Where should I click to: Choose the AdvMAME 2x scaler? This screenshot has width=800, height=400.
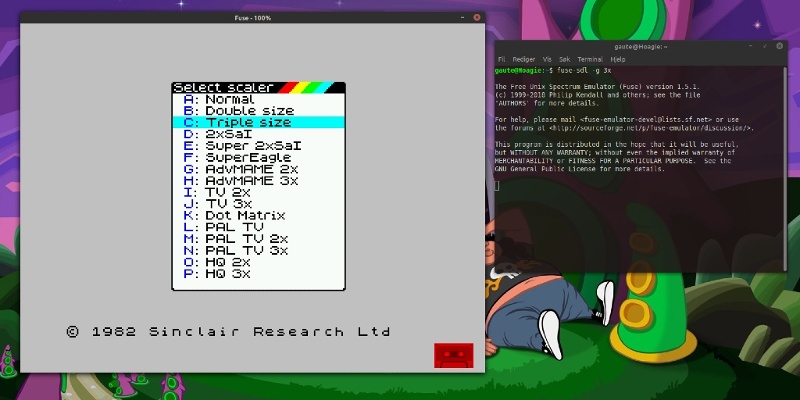click(259, 169)
